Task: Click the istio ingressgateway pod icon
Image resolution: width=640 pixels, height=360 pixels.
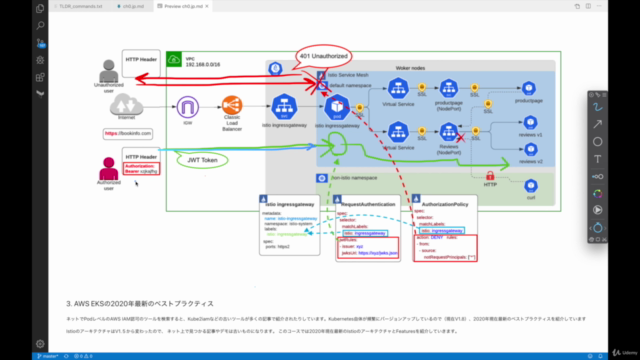Action: [337, 107]
